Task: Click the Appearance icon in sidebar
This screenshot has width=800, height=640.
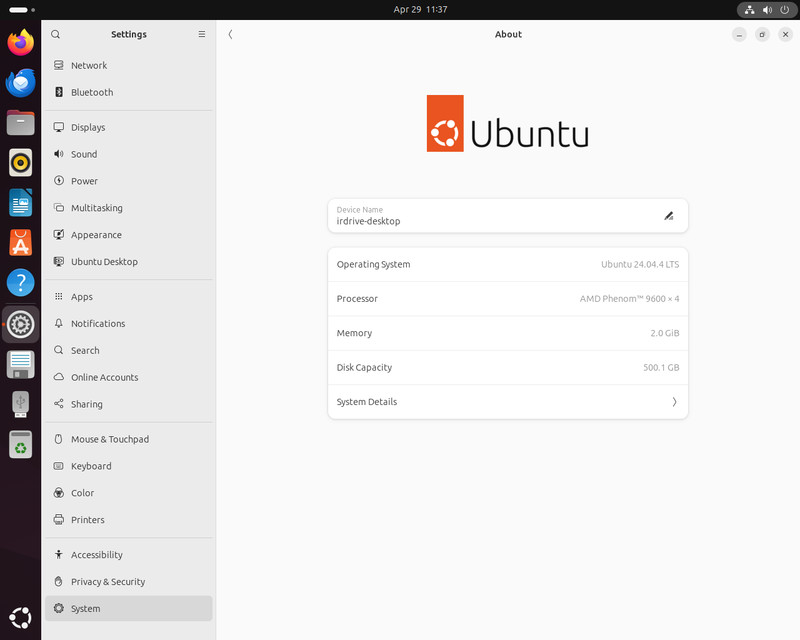Action: (59, 234)
